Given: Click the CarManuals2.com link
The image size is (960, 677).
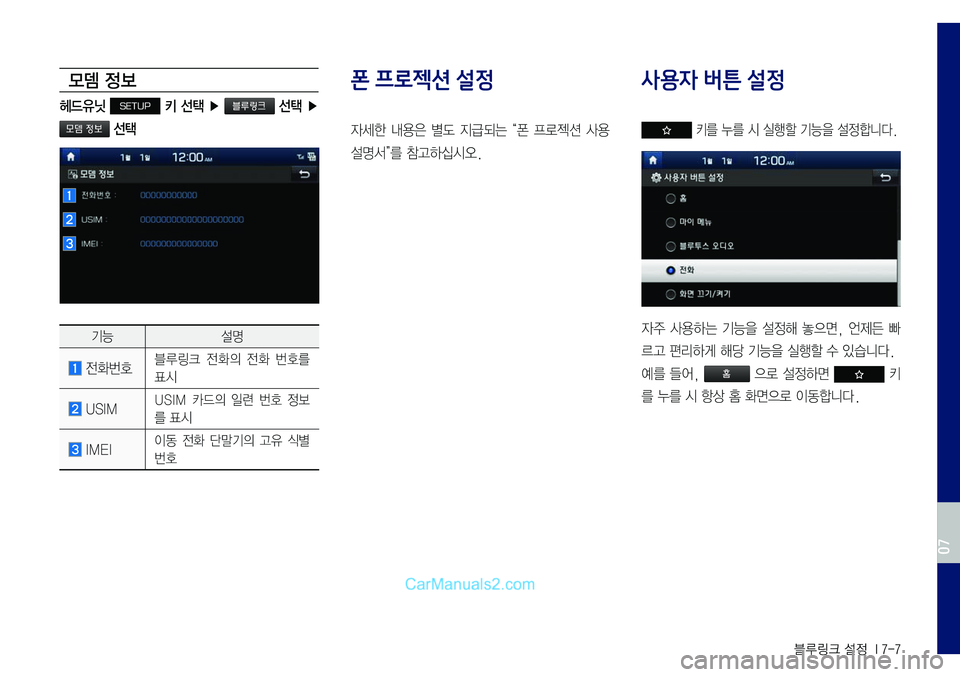Looking at the screenshot, I should [x=470, y=584].
